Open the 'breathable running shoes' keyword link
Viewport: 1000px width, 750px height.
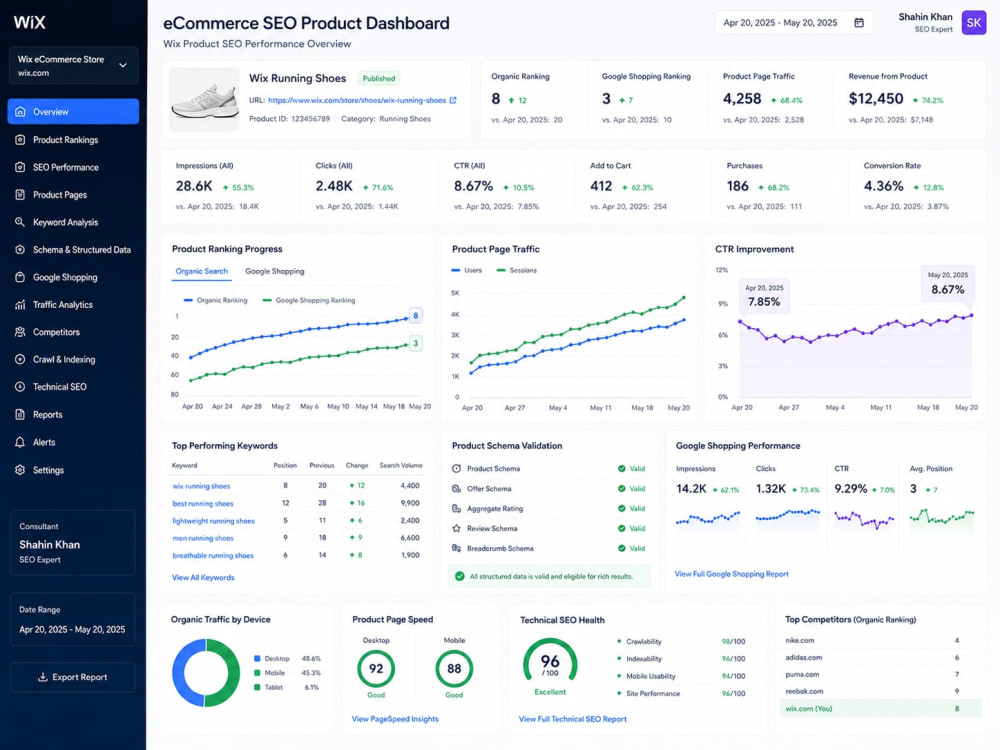click(x=212, y=555)
